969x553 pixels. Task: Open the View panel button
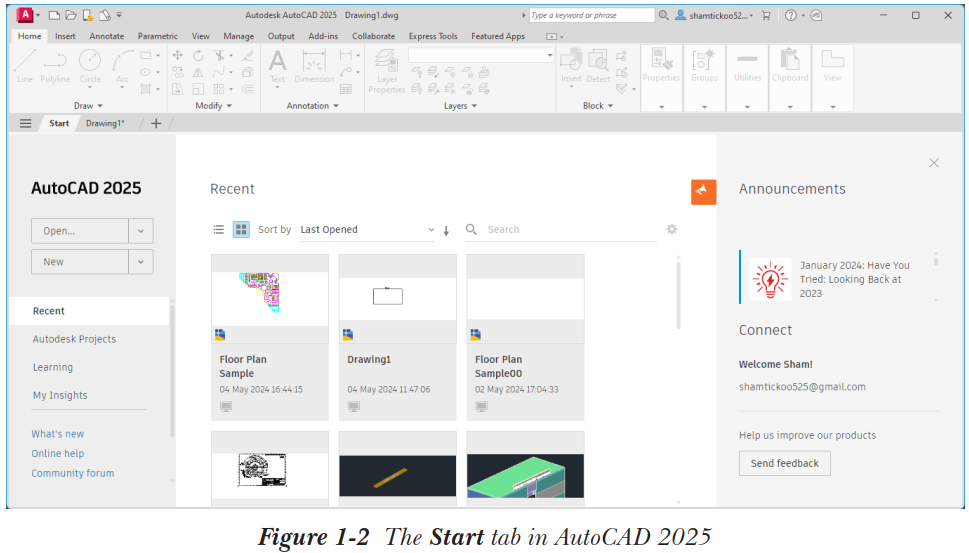click(x=832, y=78)
